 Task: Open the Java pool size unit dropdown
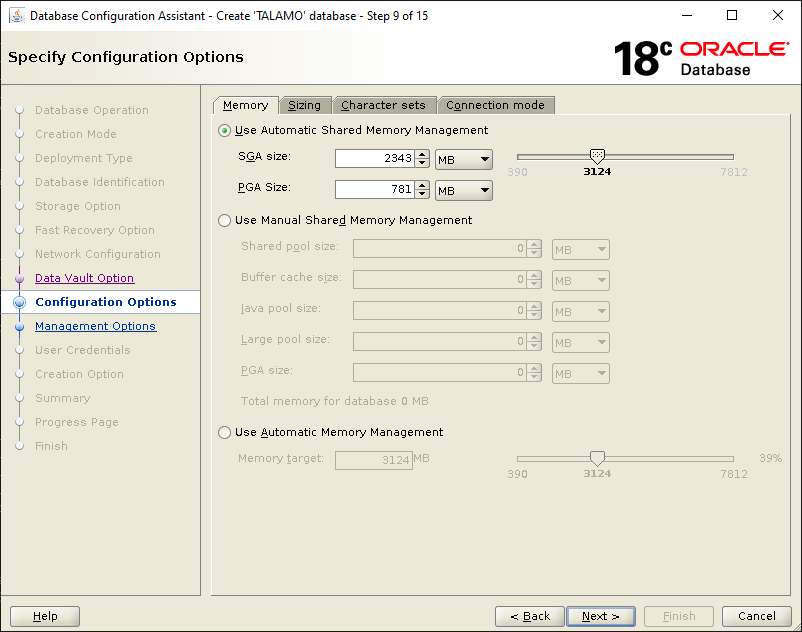pyautogui.click(x=581, y=311)
